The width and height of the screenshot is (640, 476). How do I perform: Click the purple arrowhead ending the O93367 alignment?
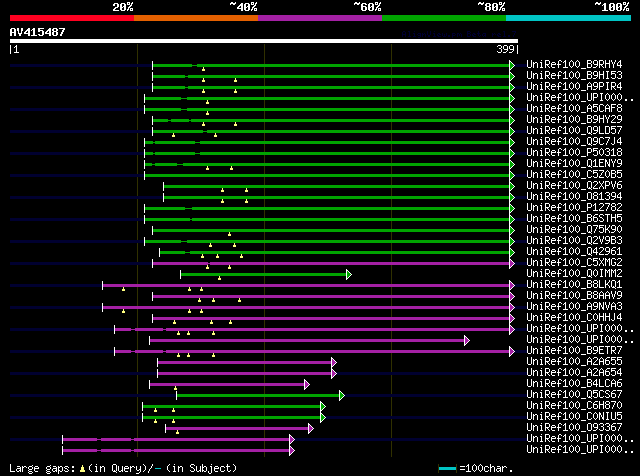click(311, 429)
